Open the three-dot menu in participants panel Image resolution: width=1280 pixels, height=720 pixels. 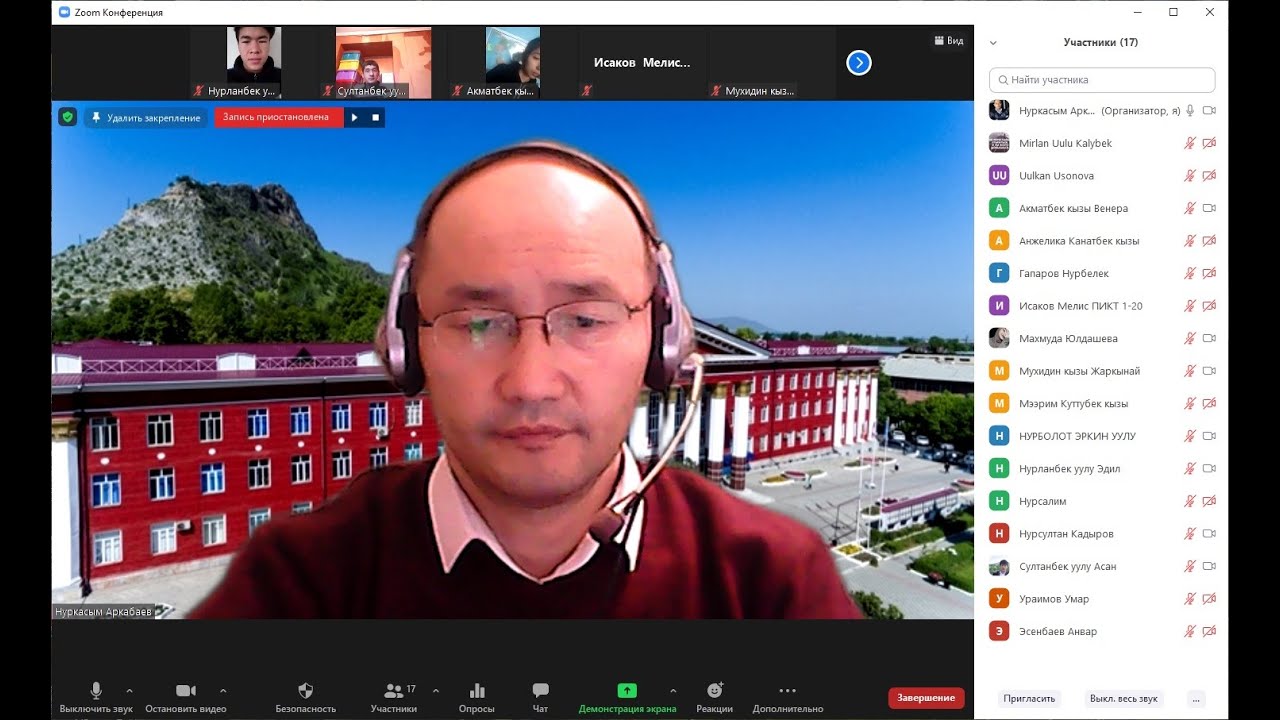point(1196,699)
